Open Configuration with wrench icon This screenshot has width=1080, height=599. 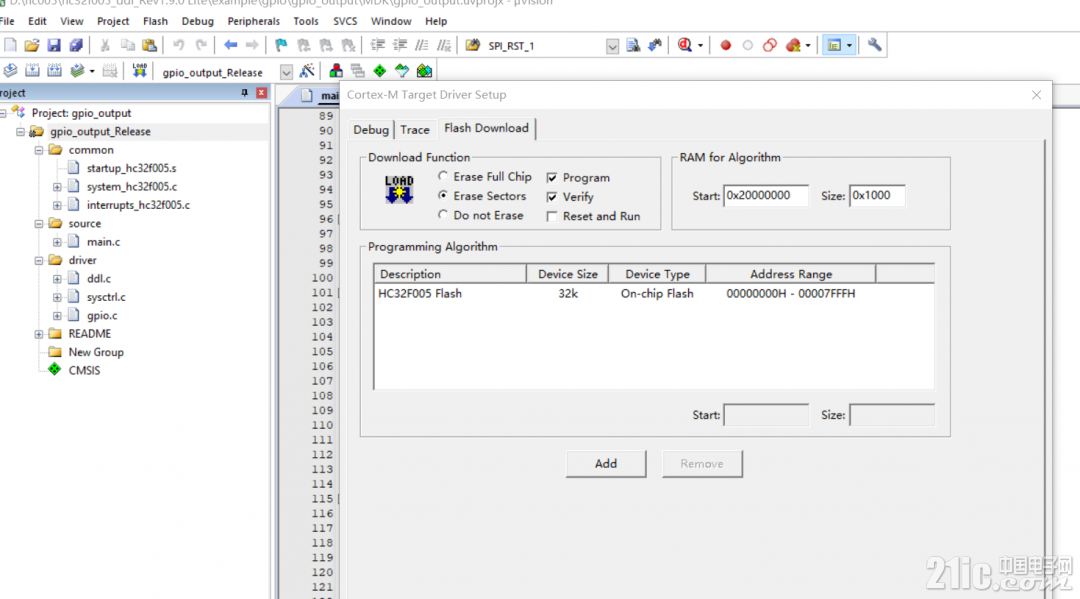[875, 45]
